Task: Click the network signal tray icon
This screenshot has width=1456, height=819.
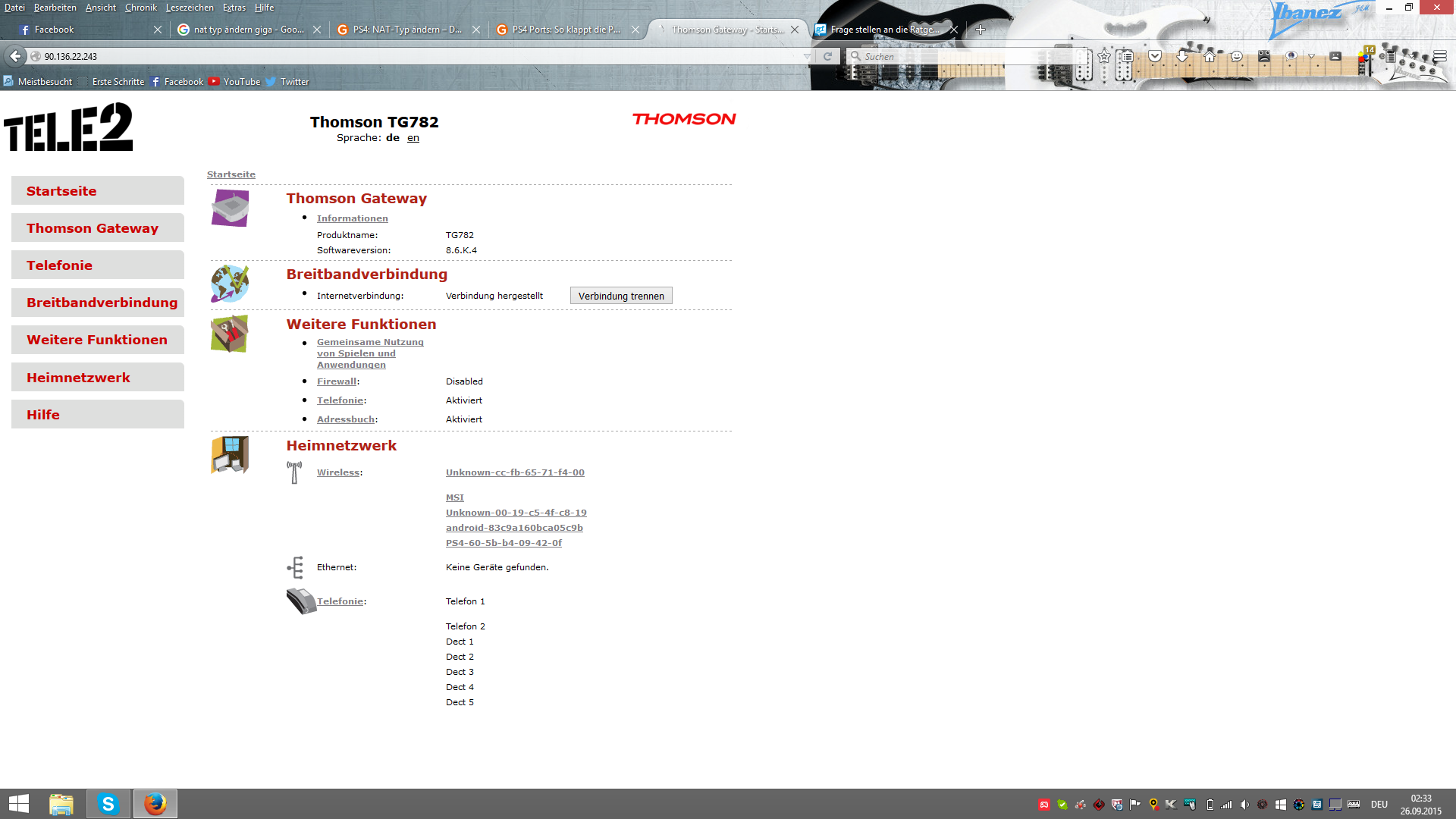Action: click(1226, 805)
